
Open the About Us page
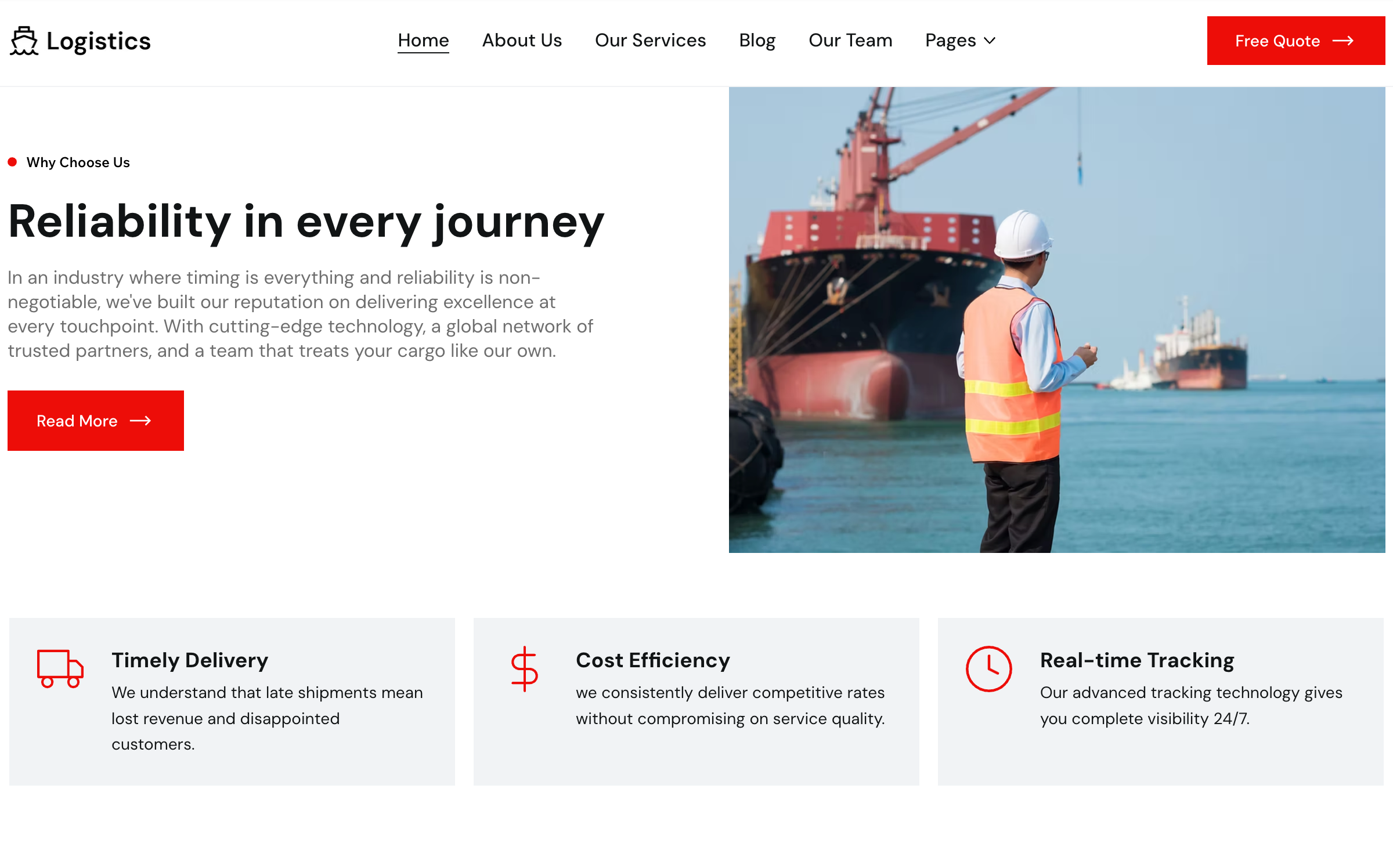[522, 41]
